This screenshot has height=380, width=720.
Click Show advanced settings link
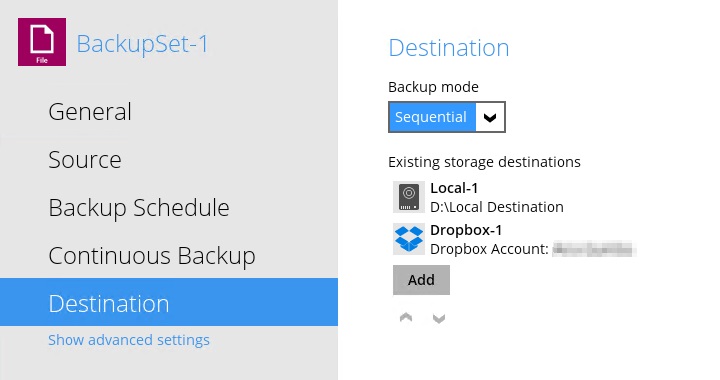tap(129, 340)
